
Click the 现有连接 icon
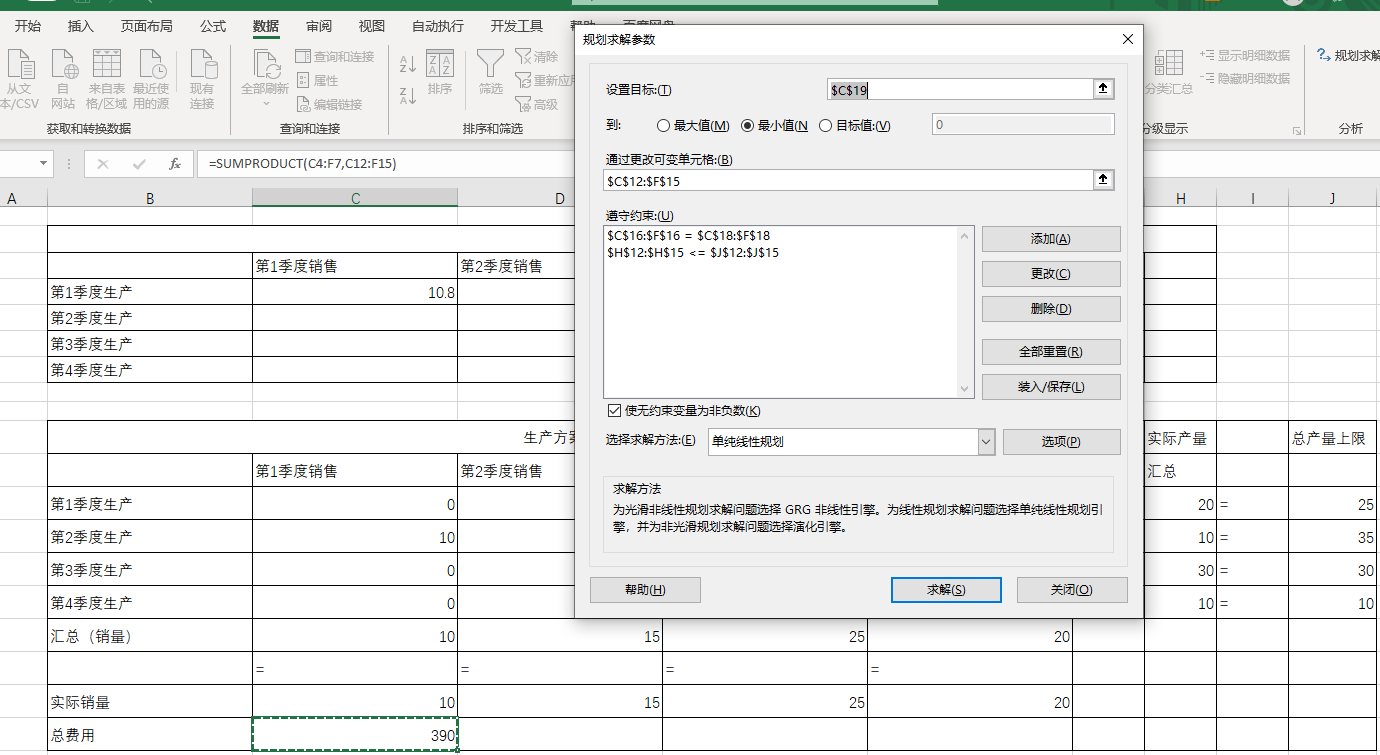click(x=203, y=66)
